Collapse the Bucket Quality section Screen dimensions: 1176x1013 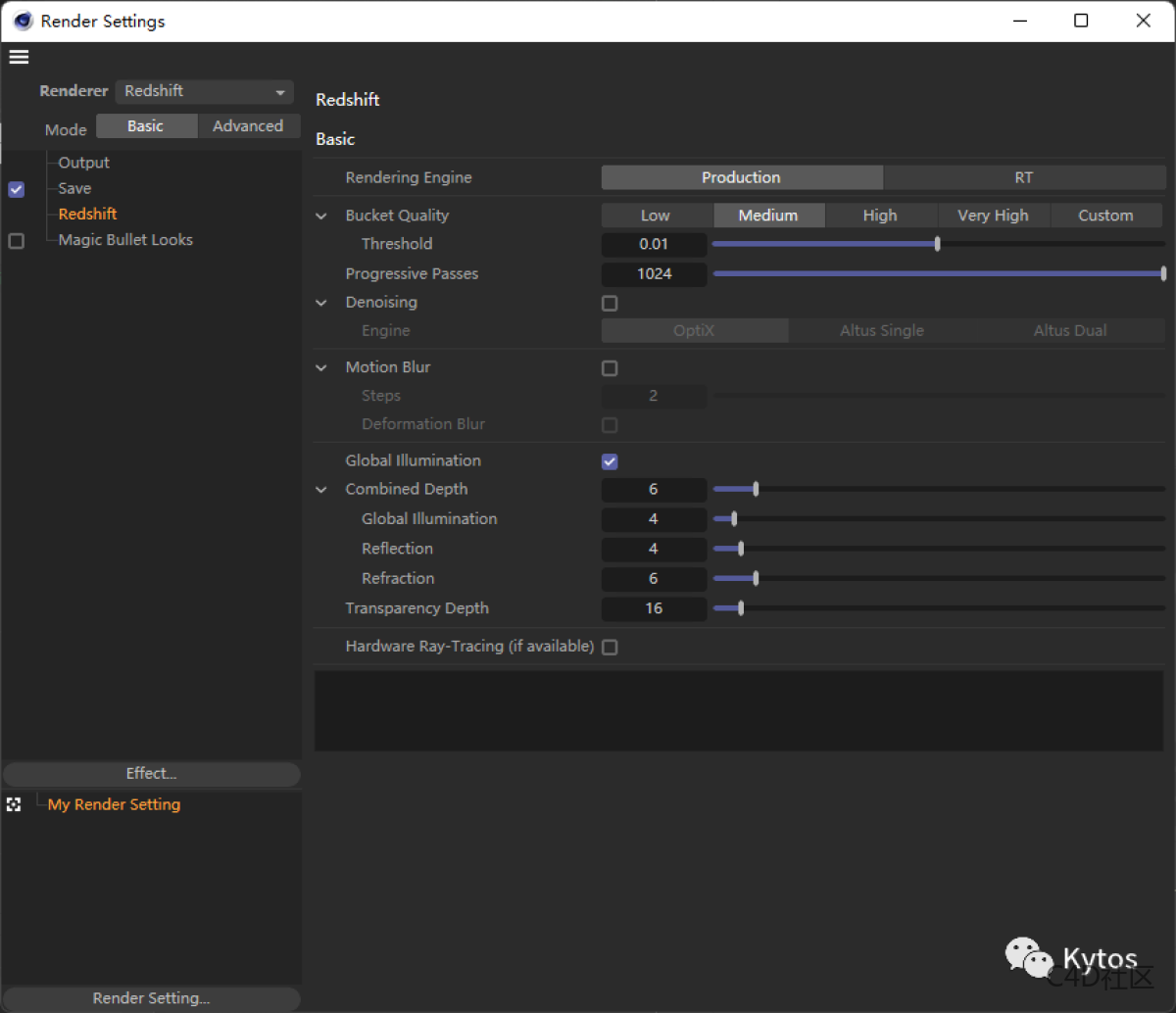[320, 216]
